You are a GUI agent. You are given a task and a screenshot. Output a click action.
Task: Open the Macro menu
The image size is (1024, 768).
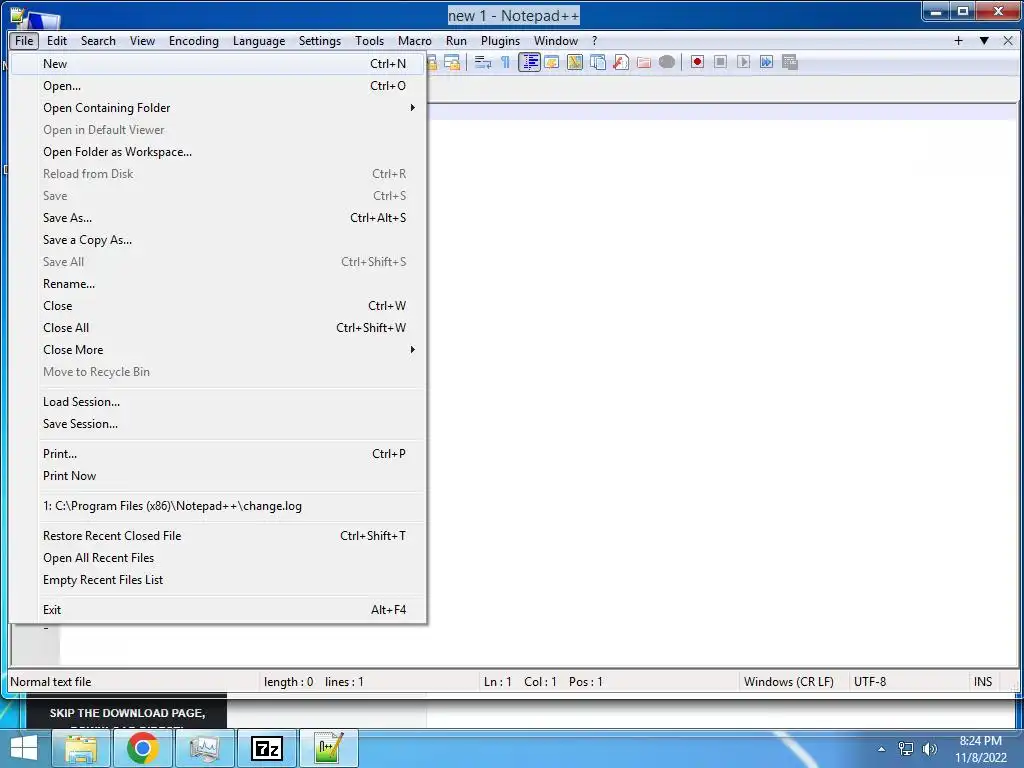tap(414, 40)
